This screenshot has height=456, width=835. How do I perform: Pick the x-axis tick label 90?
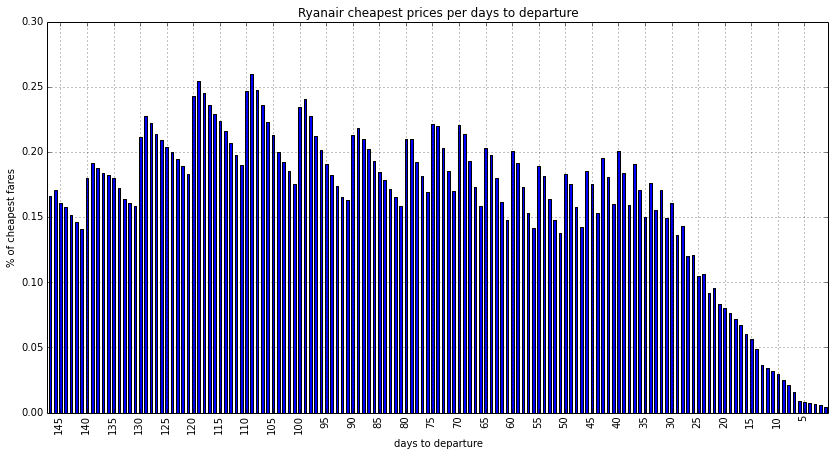[351, 424]
